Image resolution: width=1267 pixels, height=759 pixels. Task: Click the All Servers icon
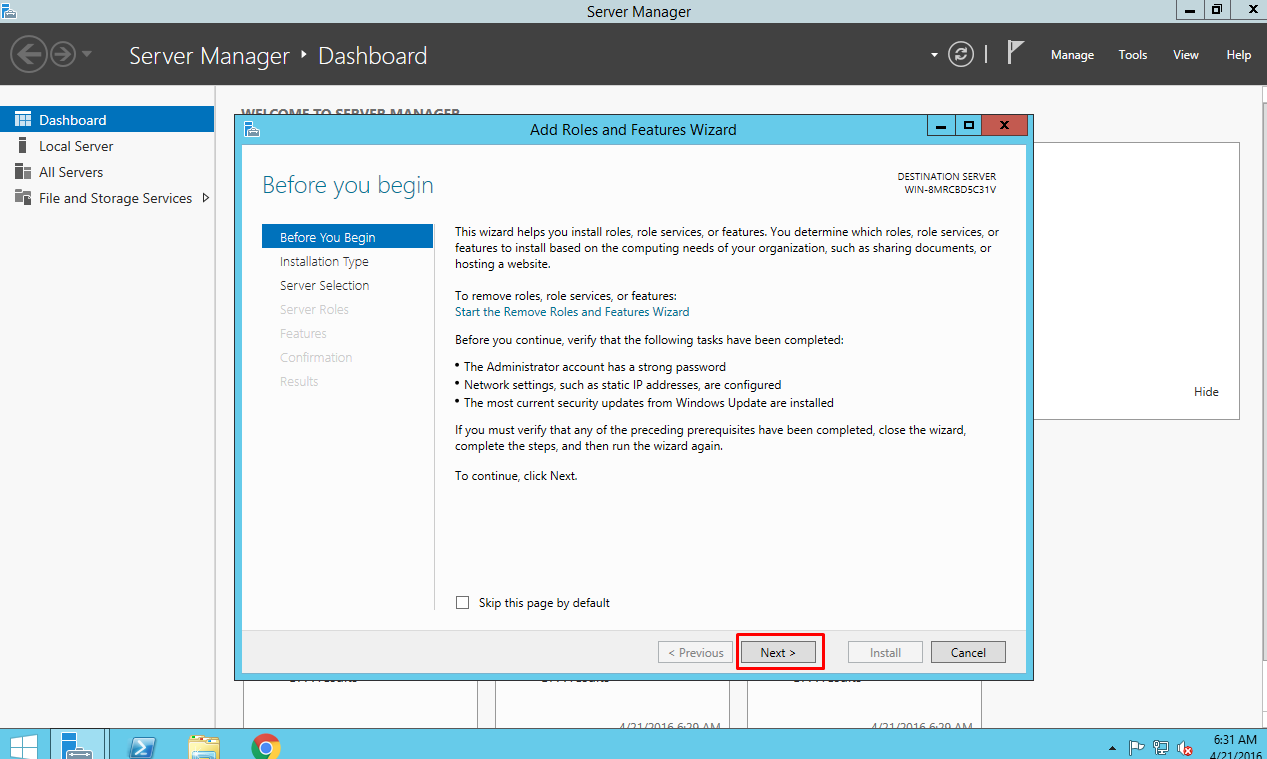[23, 171]
